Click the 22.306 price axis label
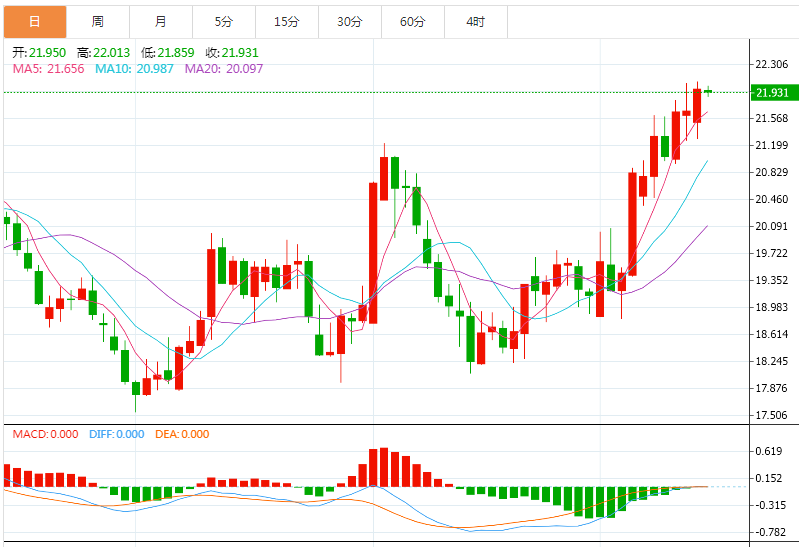The width and height of the screenshot is (799, 547). (x=771, y=64)
